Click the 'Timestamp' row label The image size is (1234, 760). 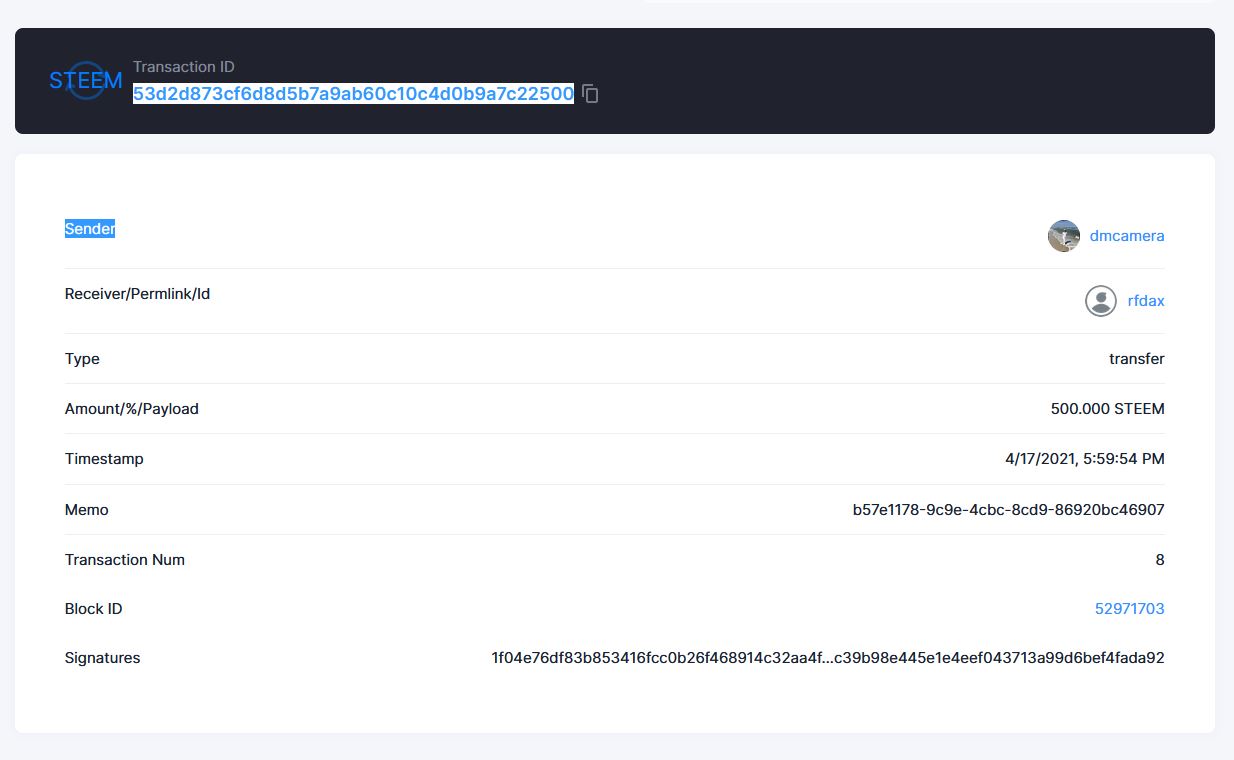pyautogui.click(x=104, y=459)
